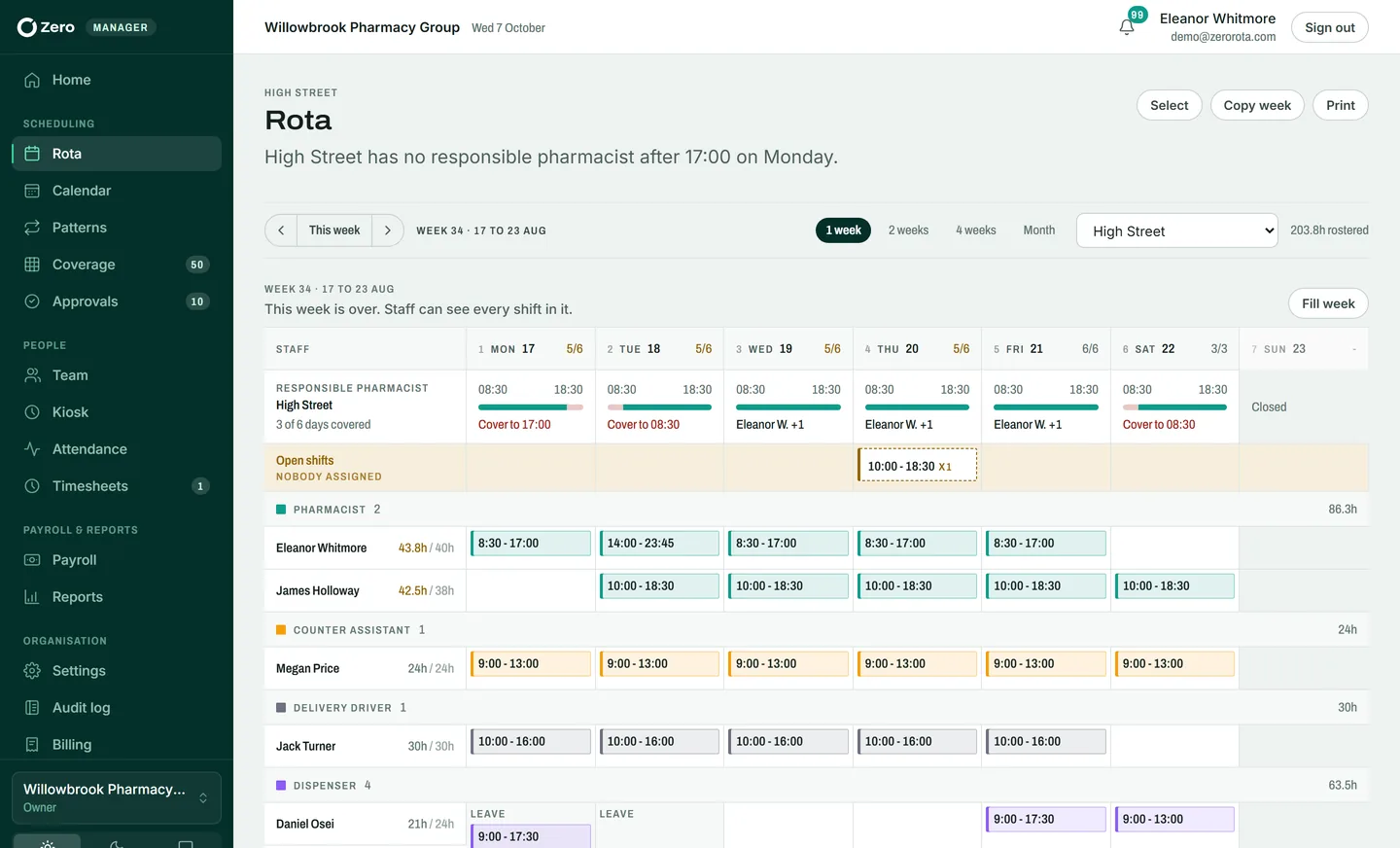The width and height of the screenshot is (1400, 848).
Task: Go to the previous week arrow
Action: (281, 230)
